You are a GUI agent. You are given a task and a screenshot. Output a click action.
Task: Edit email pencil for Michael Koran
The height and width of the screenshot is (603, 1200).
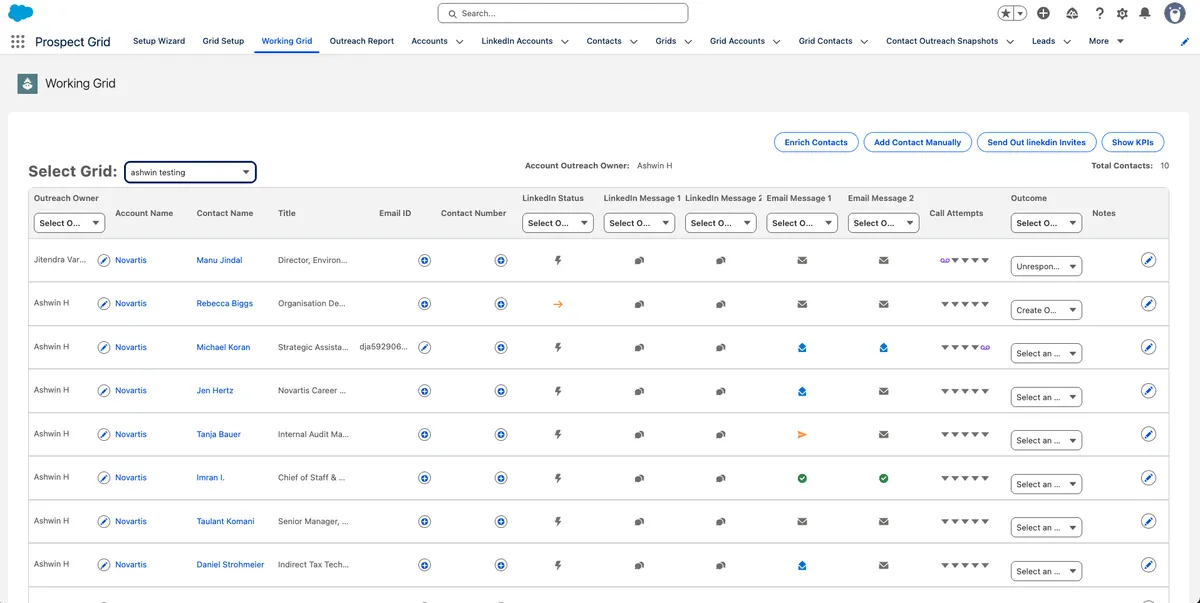[424, 347]
